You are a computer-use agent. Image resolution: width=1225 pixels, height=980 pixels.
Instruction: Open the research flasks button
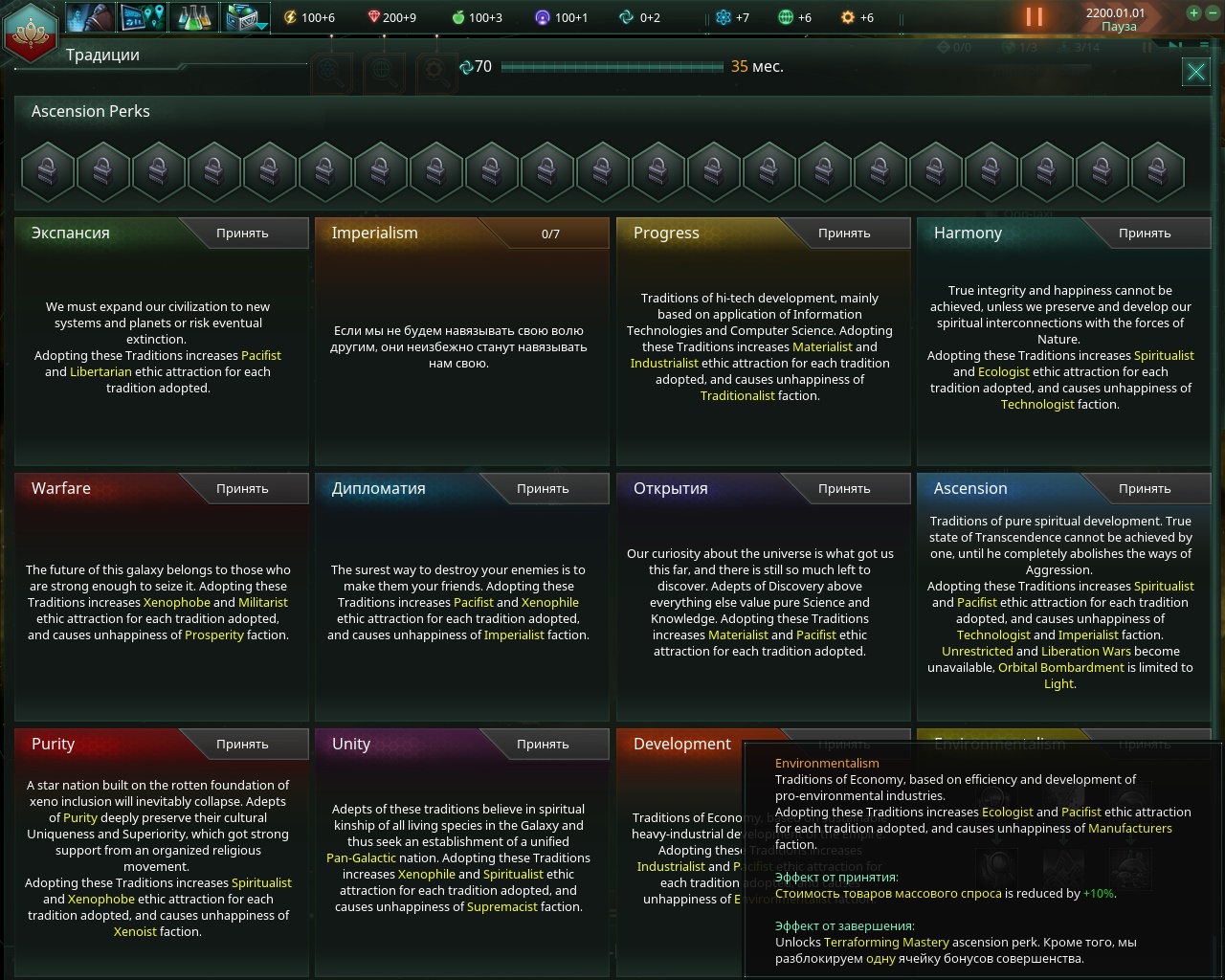[x=194, y=17]
